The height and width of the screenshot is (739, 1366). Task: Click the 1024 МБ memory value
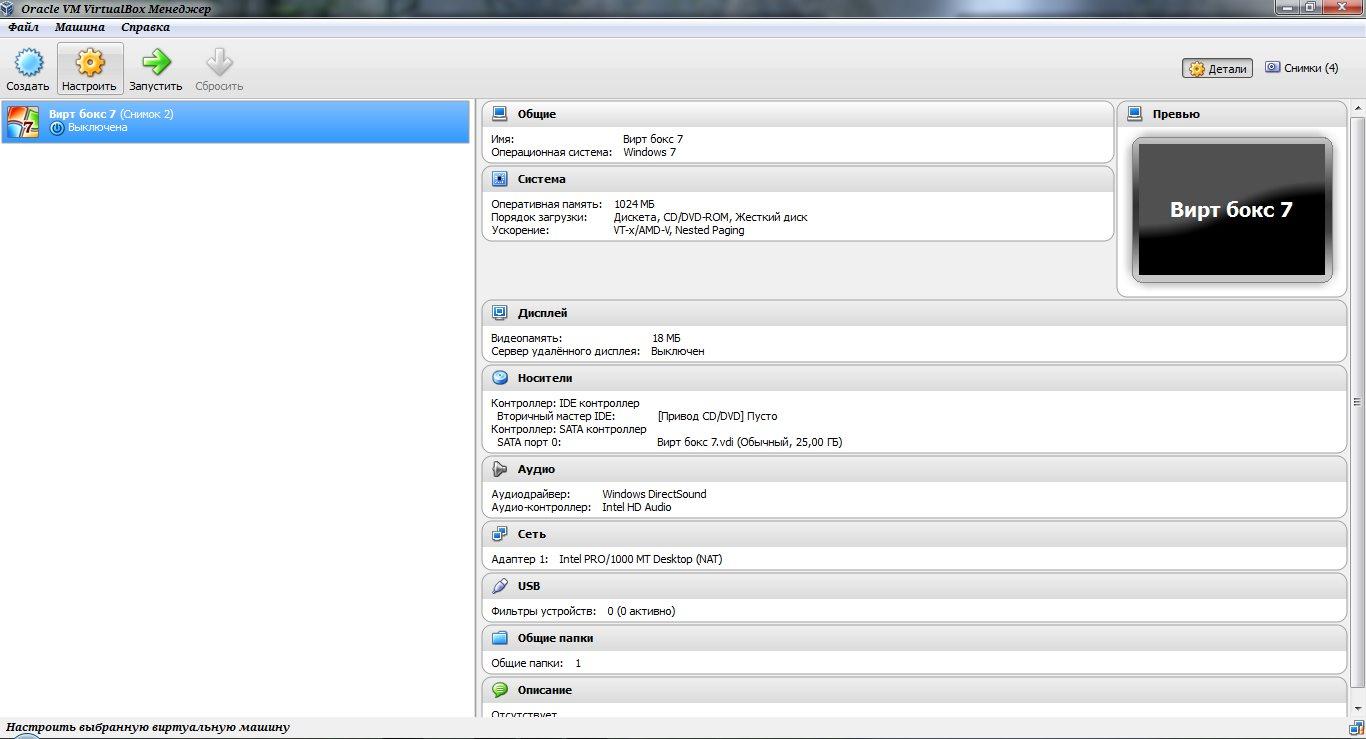[634, 204]
